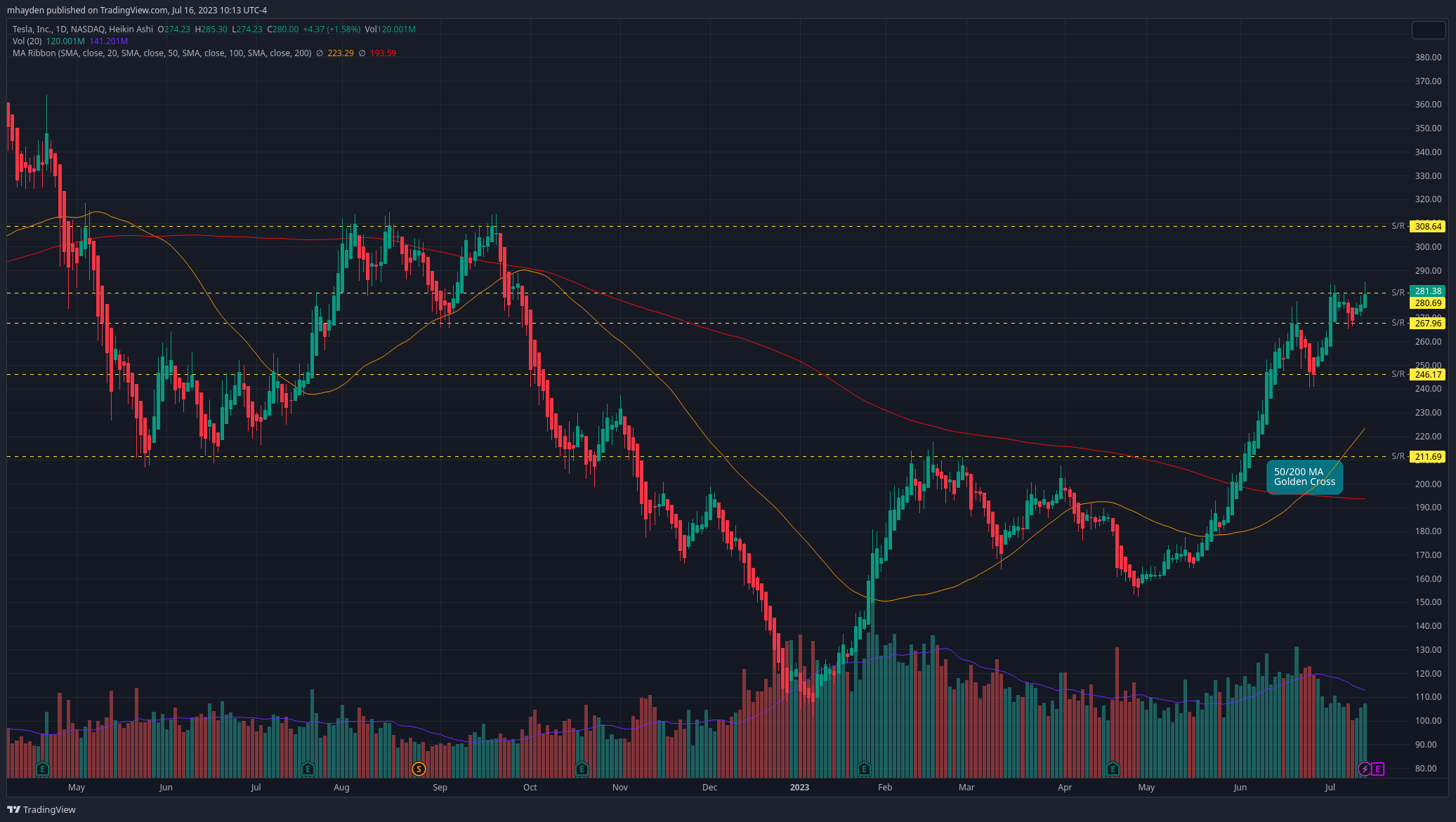This screenshot has height=822, width=1456.
Task: Click the earnings E marker in April 2023
Action: (1113, 769)
